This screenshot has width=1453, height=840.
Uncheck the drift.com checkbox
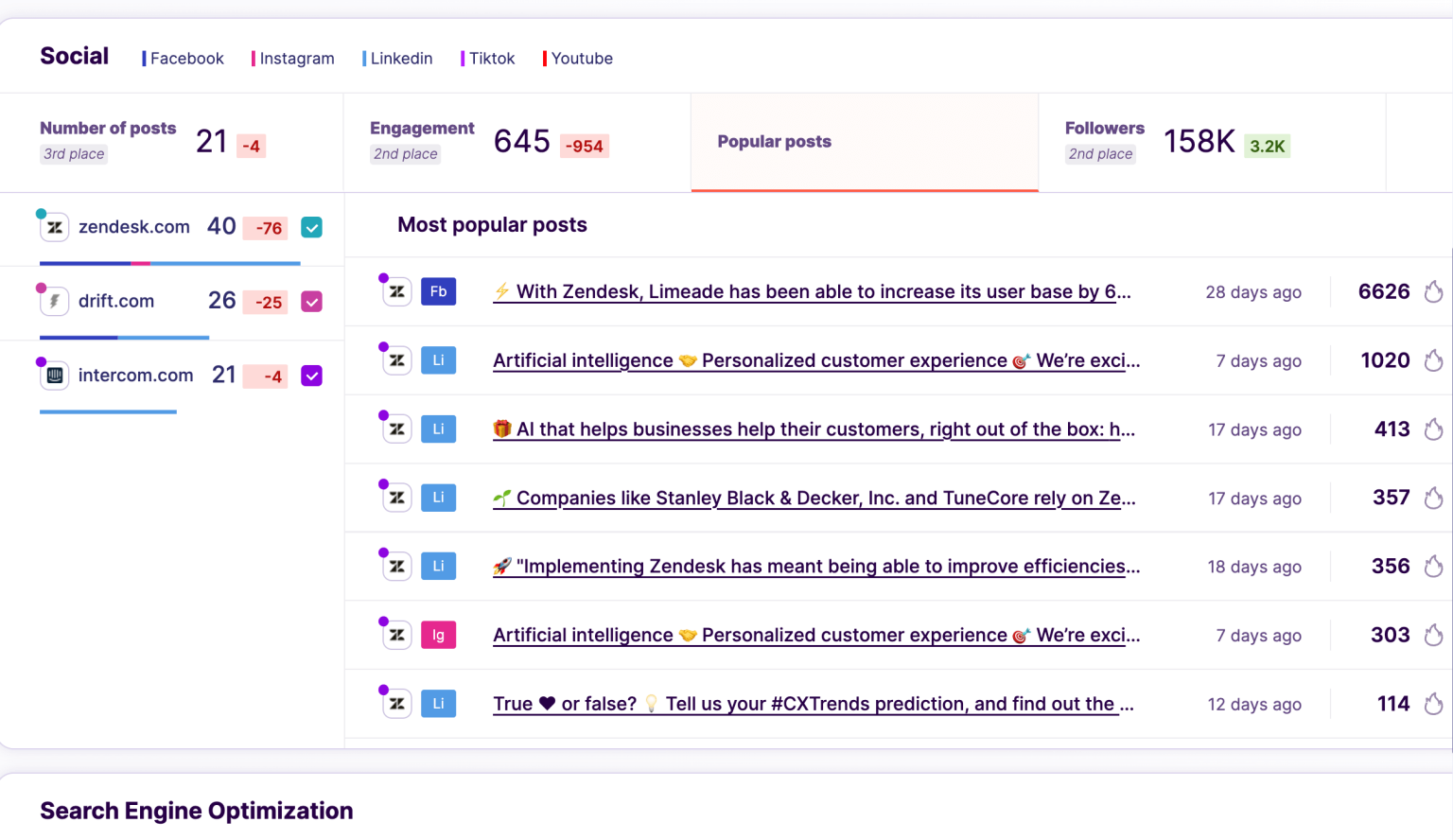pos(311,301)
